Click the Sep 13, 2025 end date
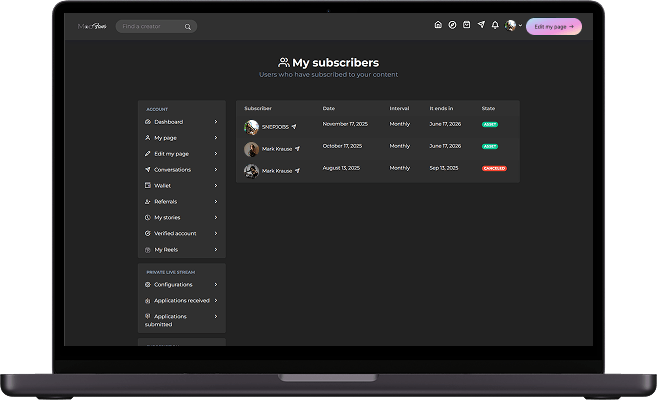This screenshot has height=401, width=657. click(444, 168)
